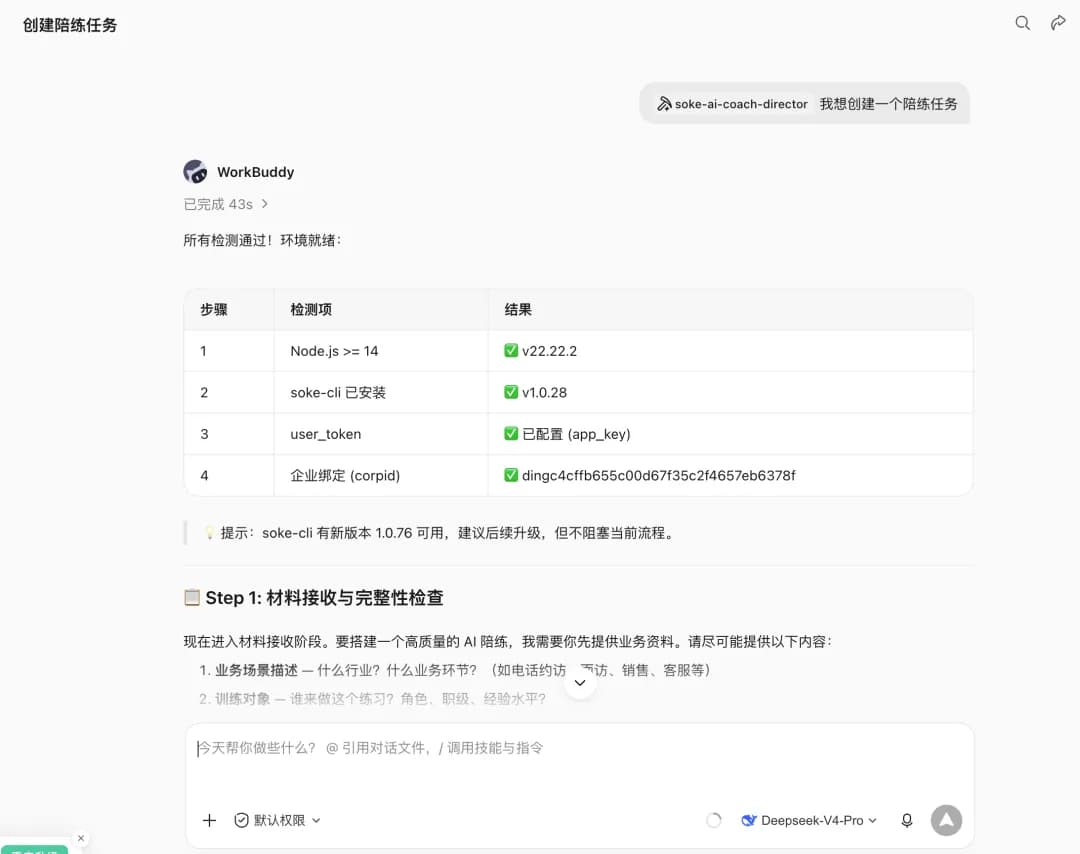Click the 所有检测通过 status line

pyautogui.click(x=262, y=240)
